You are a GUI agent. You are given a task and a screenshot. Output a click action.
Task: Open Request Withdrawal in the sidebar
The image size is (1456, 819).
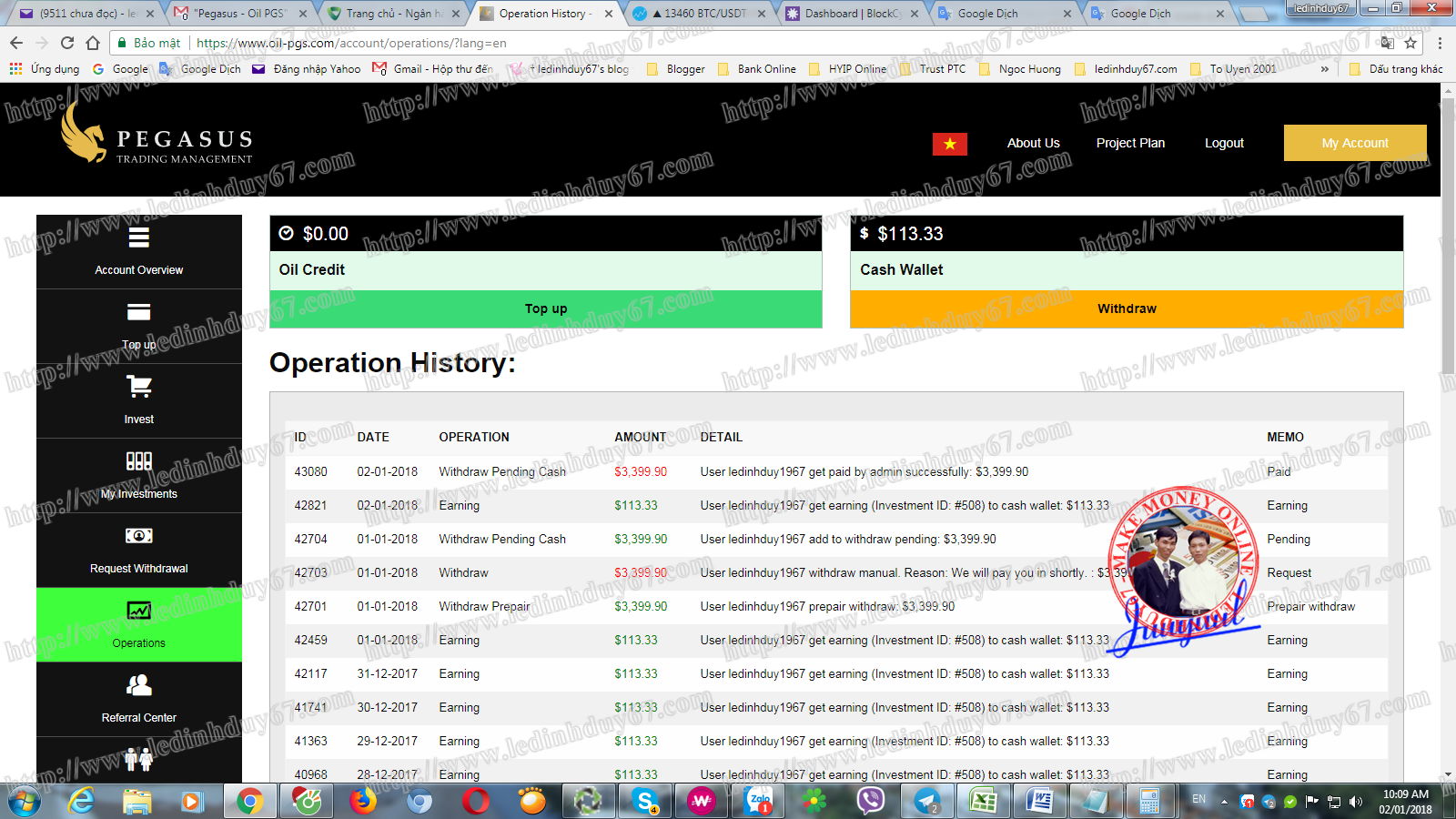pos(139,551)
